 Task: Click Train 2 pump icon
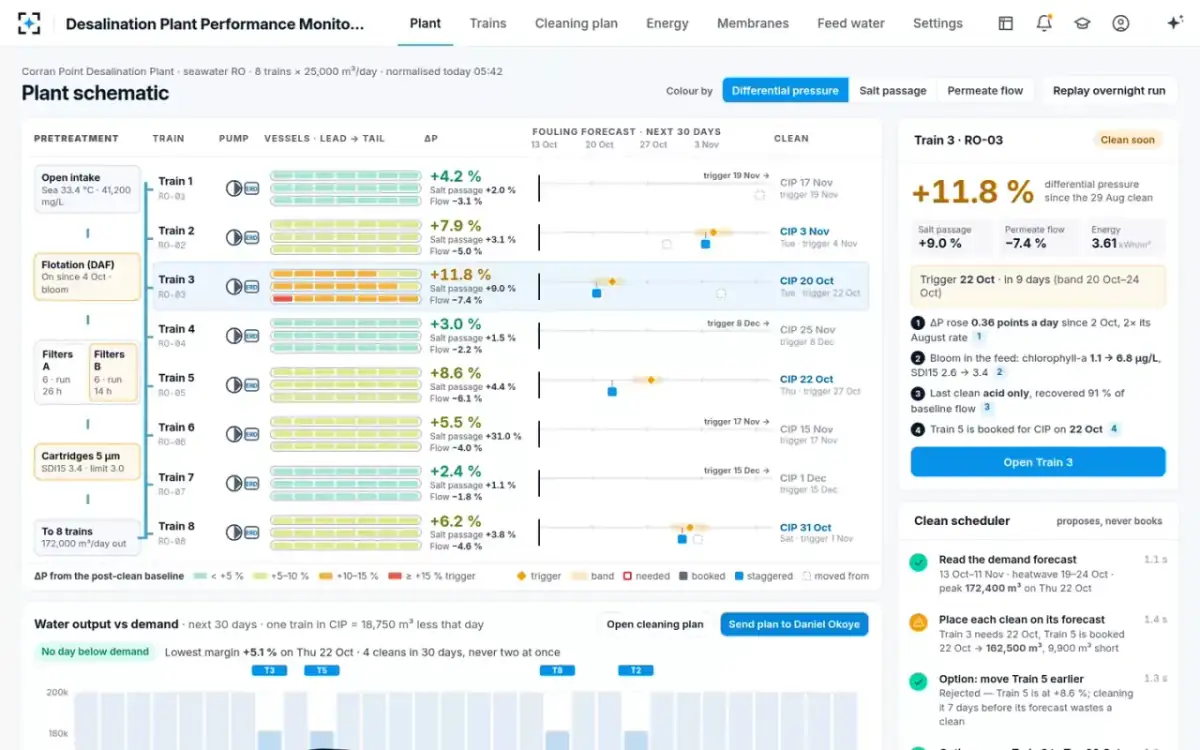233,237
